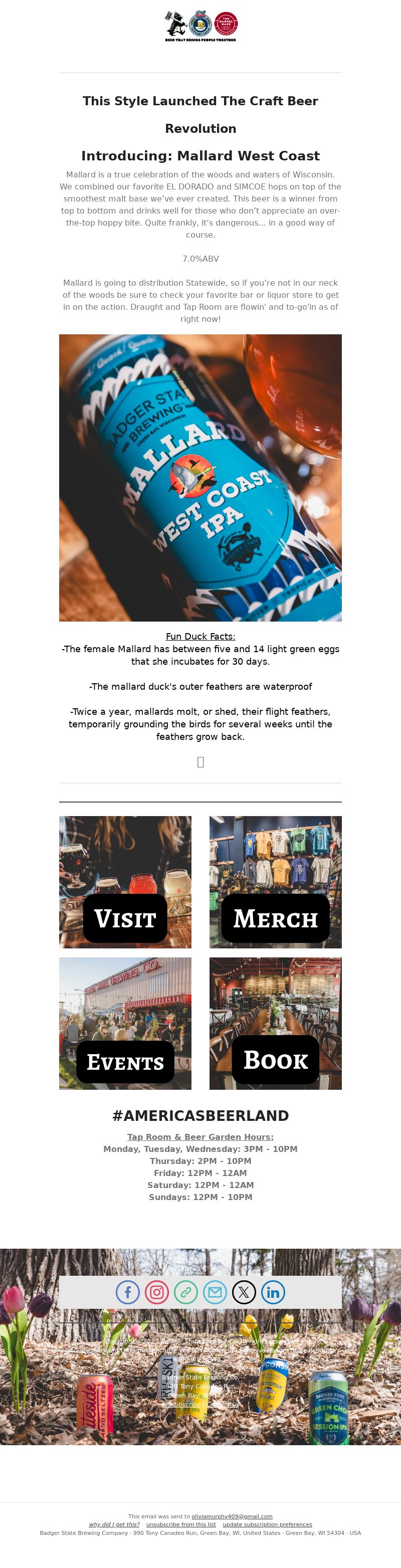Click the Badger State Brewing logo header

click(x=200, y=26)
